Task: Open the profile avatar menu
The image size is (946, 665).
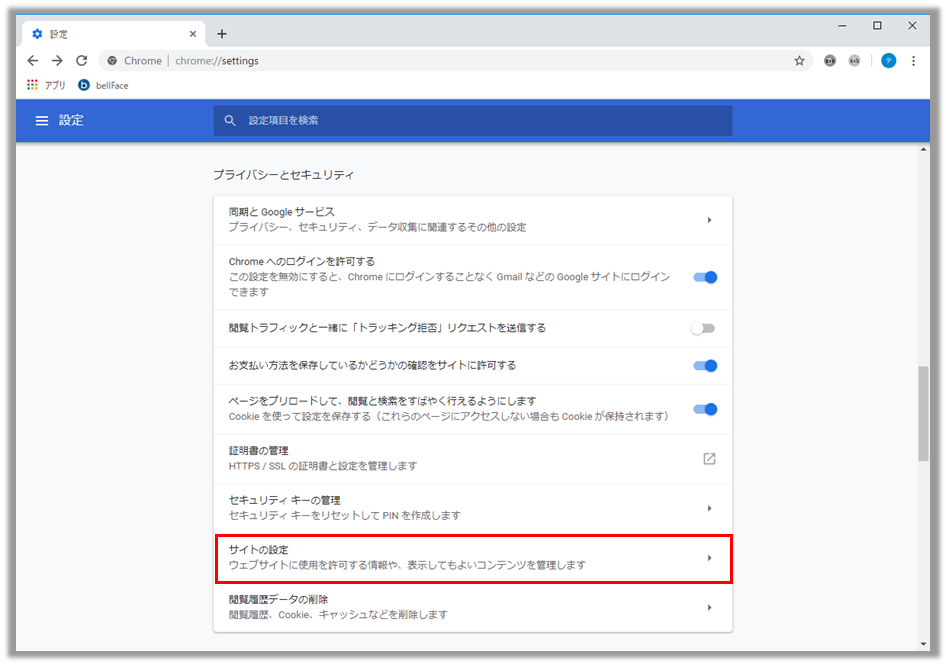Action: [889, 60]
